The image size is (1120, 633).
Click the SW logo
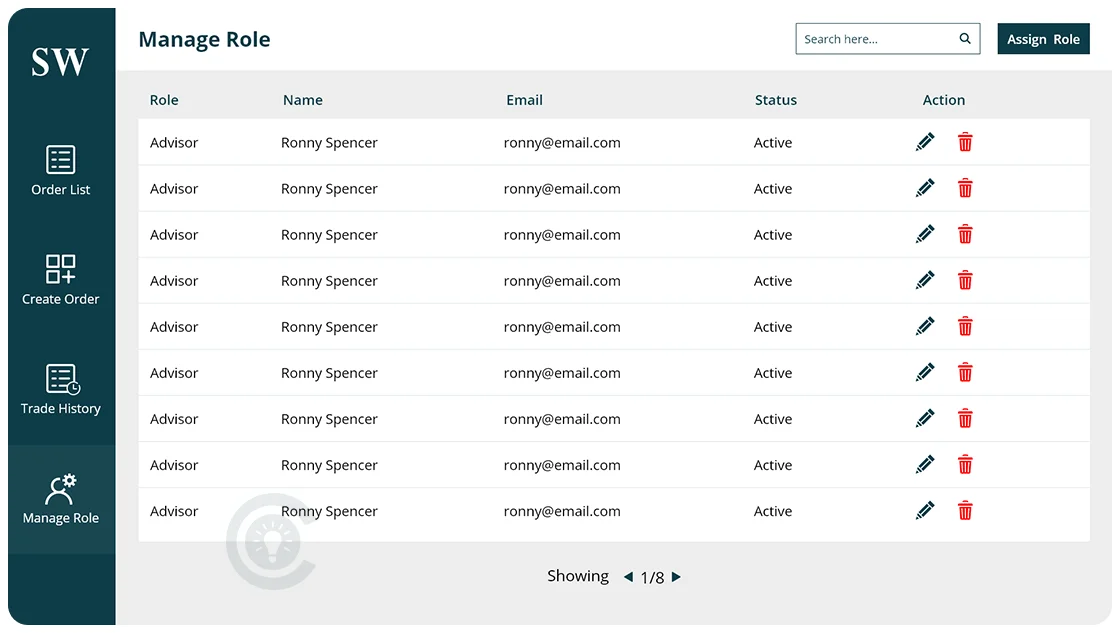point(60,62)
